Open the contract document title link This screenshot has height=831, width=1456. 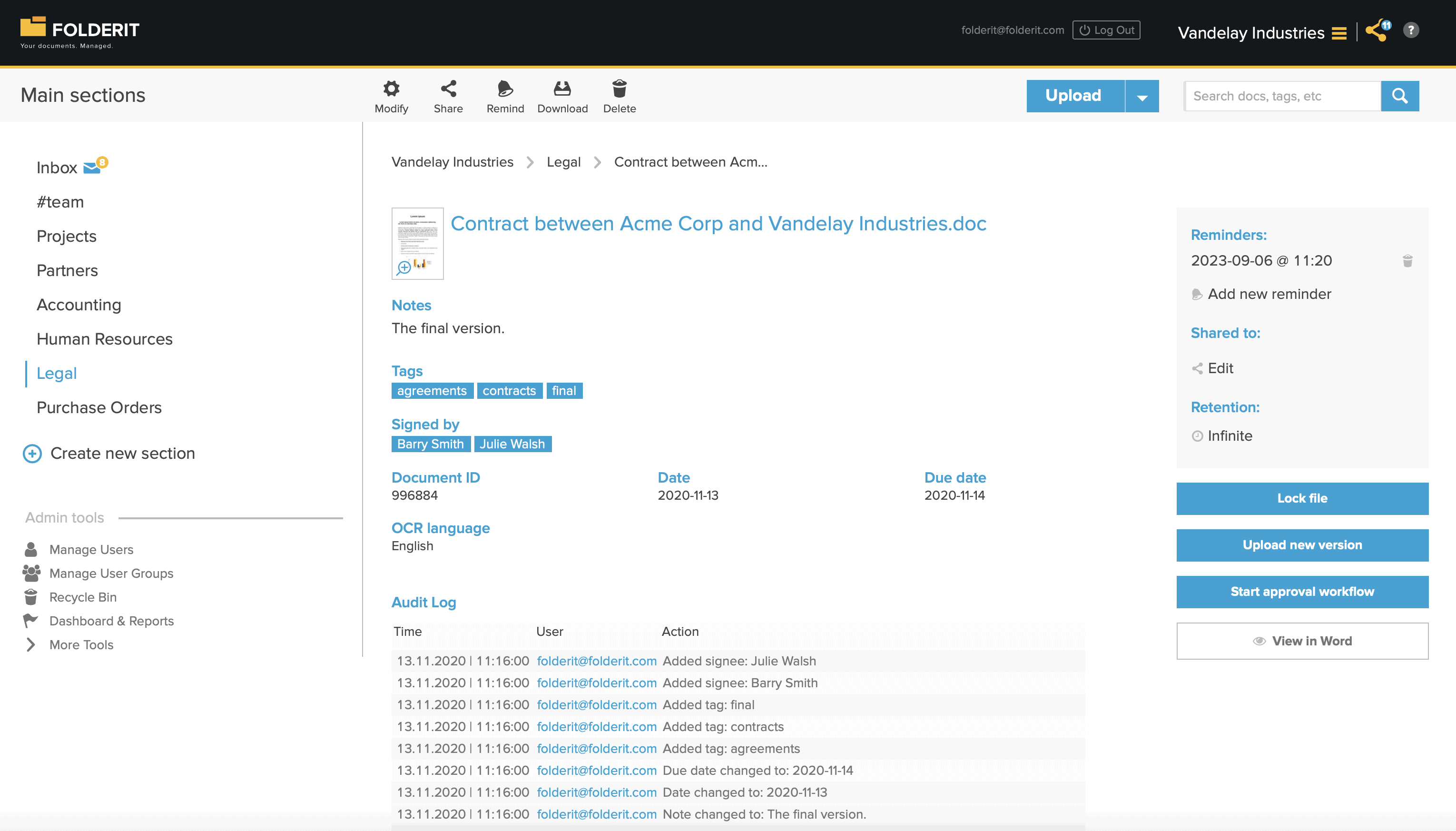pos(718,224)
